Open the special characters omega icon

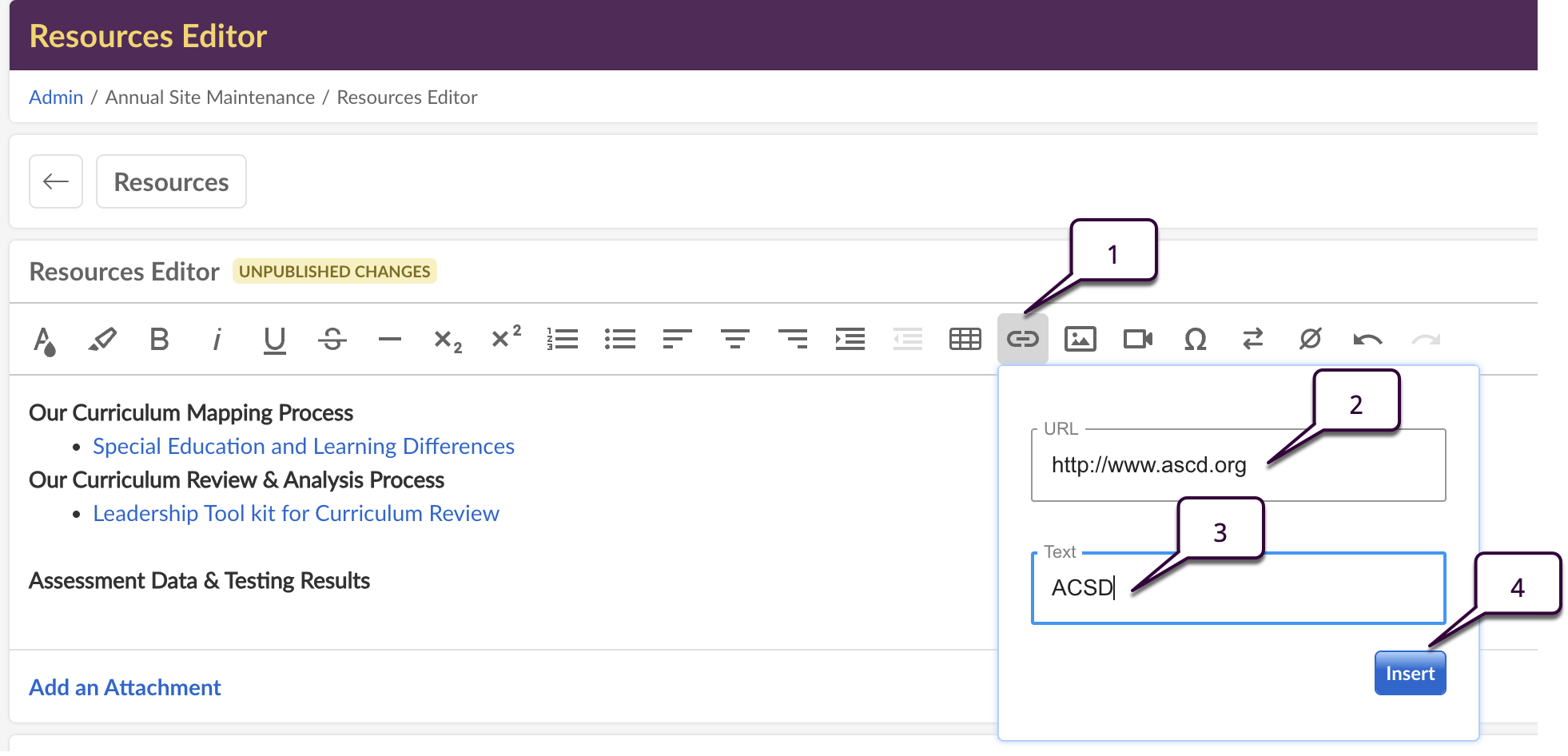tap(1195, 340)
